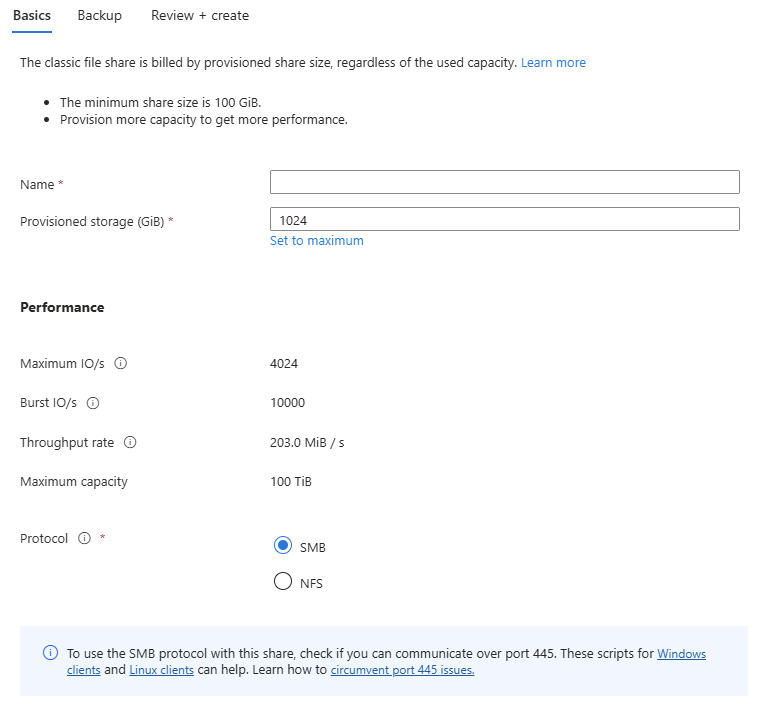760x705 pixels.
Task: Click the minimum share size bullet text
Action: click(160, 103)
